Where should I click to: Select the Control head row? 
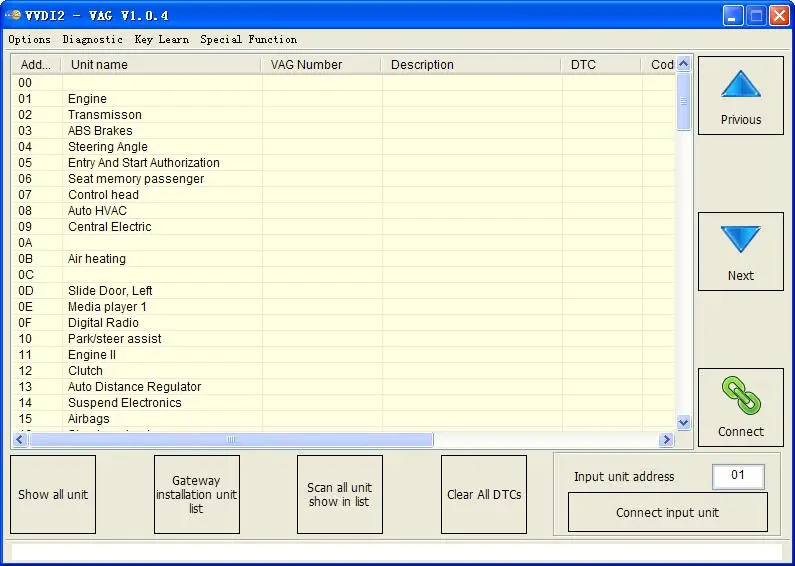click(x=344, y=195)
